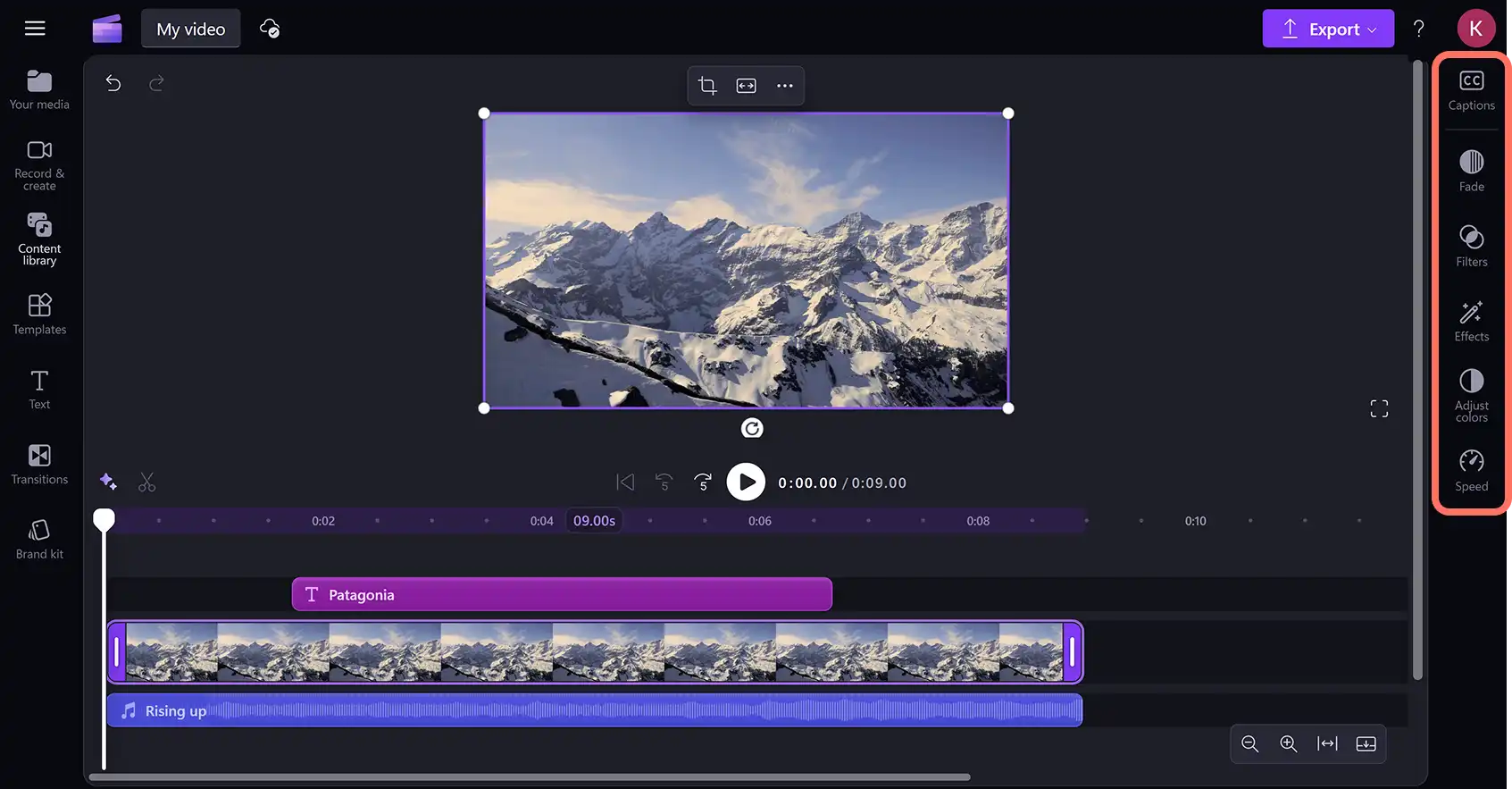Viewport: 1512px width, 789px height.
Task: Open the Captions panel
Action: [1471, 90]
